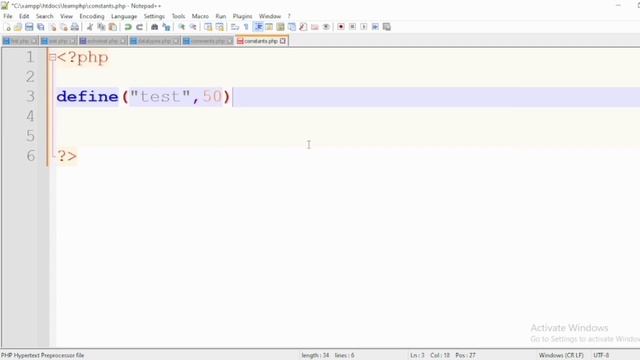Screen dimensions: 640x360
Task: Stop macro recording icon
Action: [352, 27]
